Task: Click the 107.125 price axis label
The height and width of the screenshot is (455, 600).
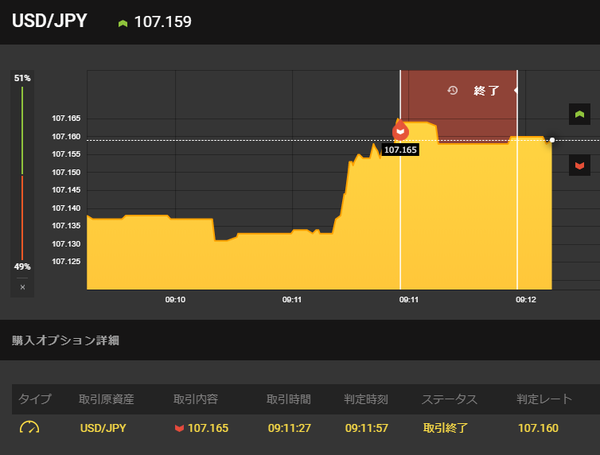Action: [x=66, y=261]
